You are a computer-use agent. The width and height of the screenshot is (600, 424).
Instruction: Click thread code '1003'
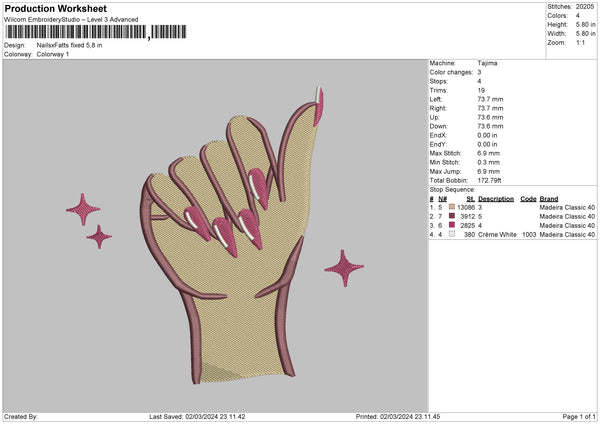pos(529,235)
